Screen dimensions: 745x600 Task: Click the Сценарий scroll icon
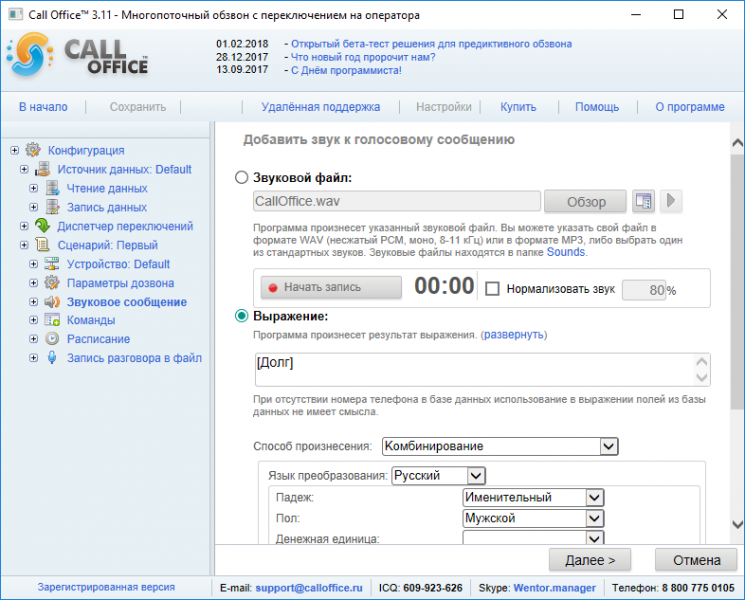(42, 245)
